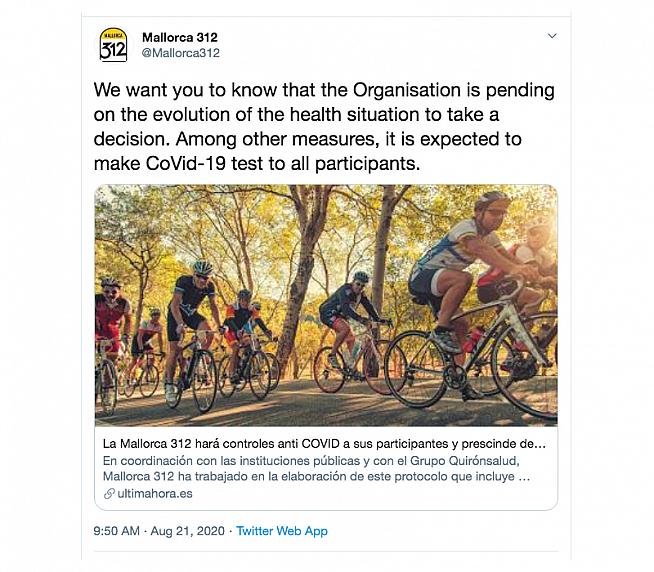Click the Mallorca 312 profile avatar
This screenshot has width=654, height=572.
[x=113, y=45]
